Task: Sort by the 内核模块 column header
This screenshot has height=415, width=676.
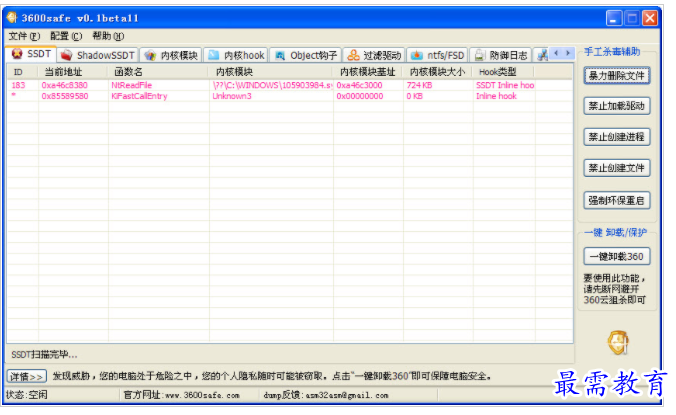Action: (x=271, y=72)
